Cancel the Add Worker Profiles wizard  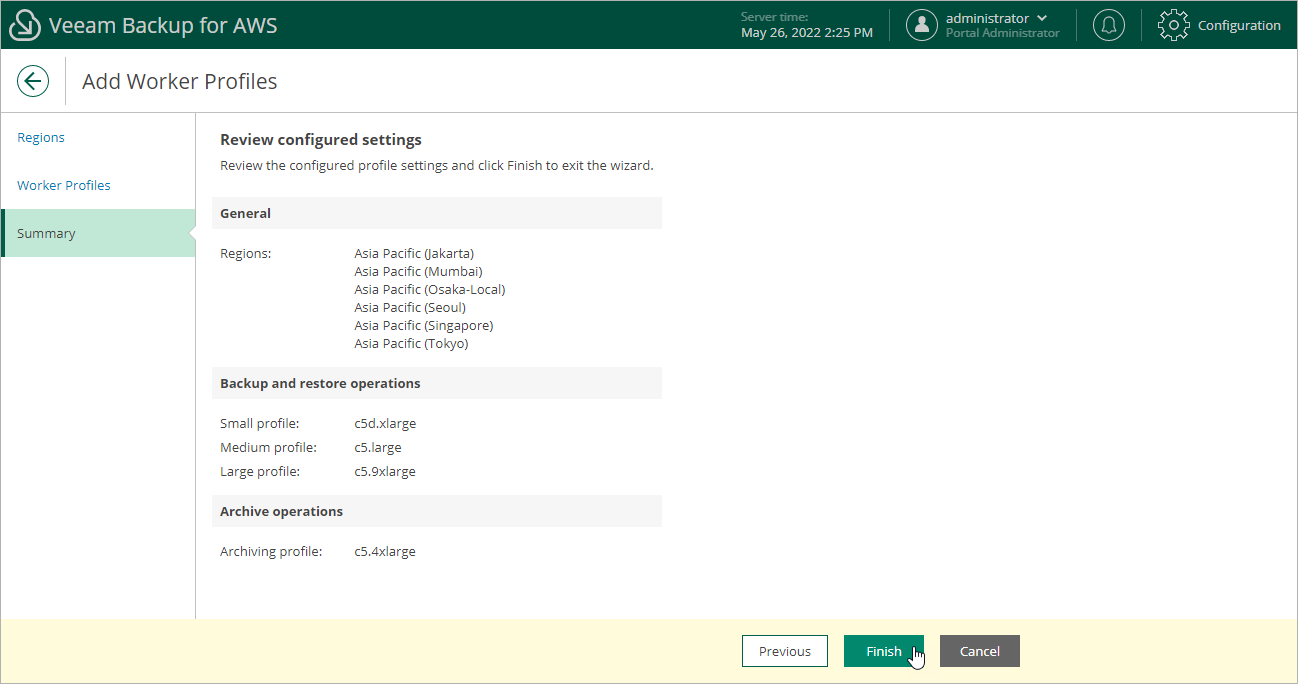tap(979, 651)
